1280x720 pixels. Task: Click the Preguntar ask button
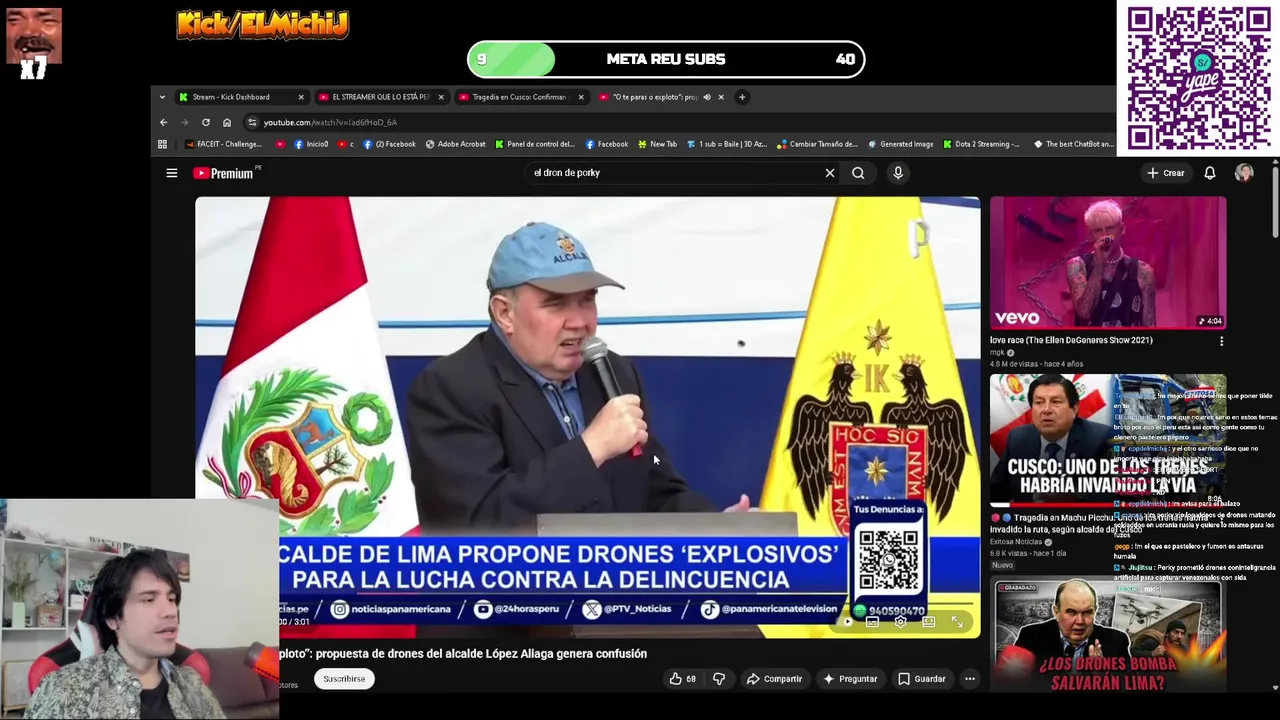[849, 679]
